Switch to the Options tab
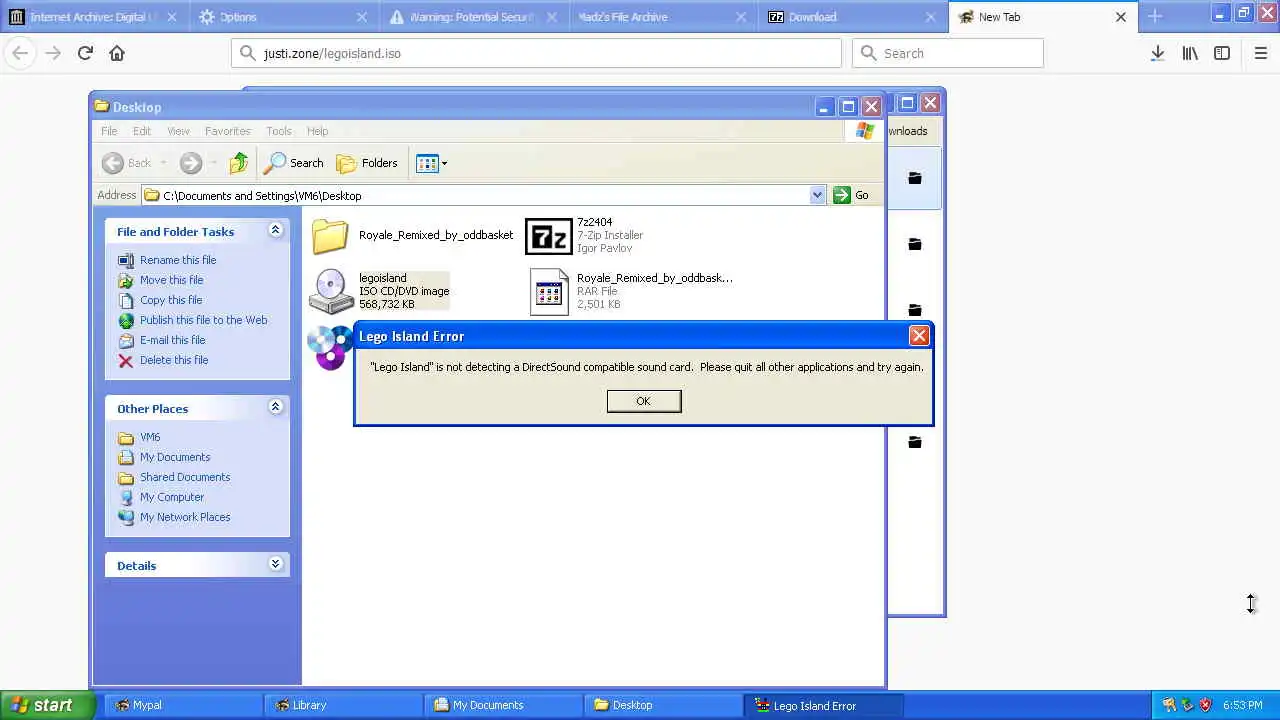1280x720 pixels. (283, 17)
